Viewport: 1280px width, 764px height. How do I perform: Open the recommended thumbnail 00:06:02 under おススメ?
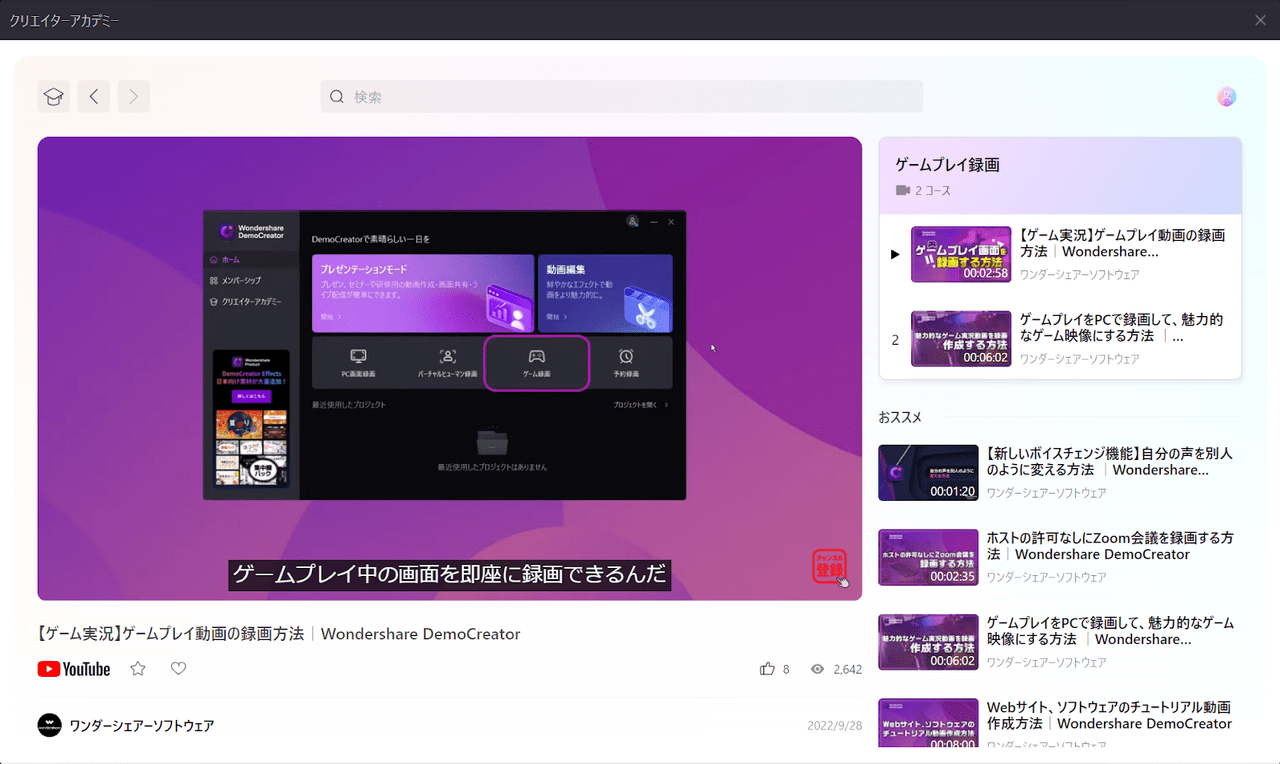coord(928,642)
